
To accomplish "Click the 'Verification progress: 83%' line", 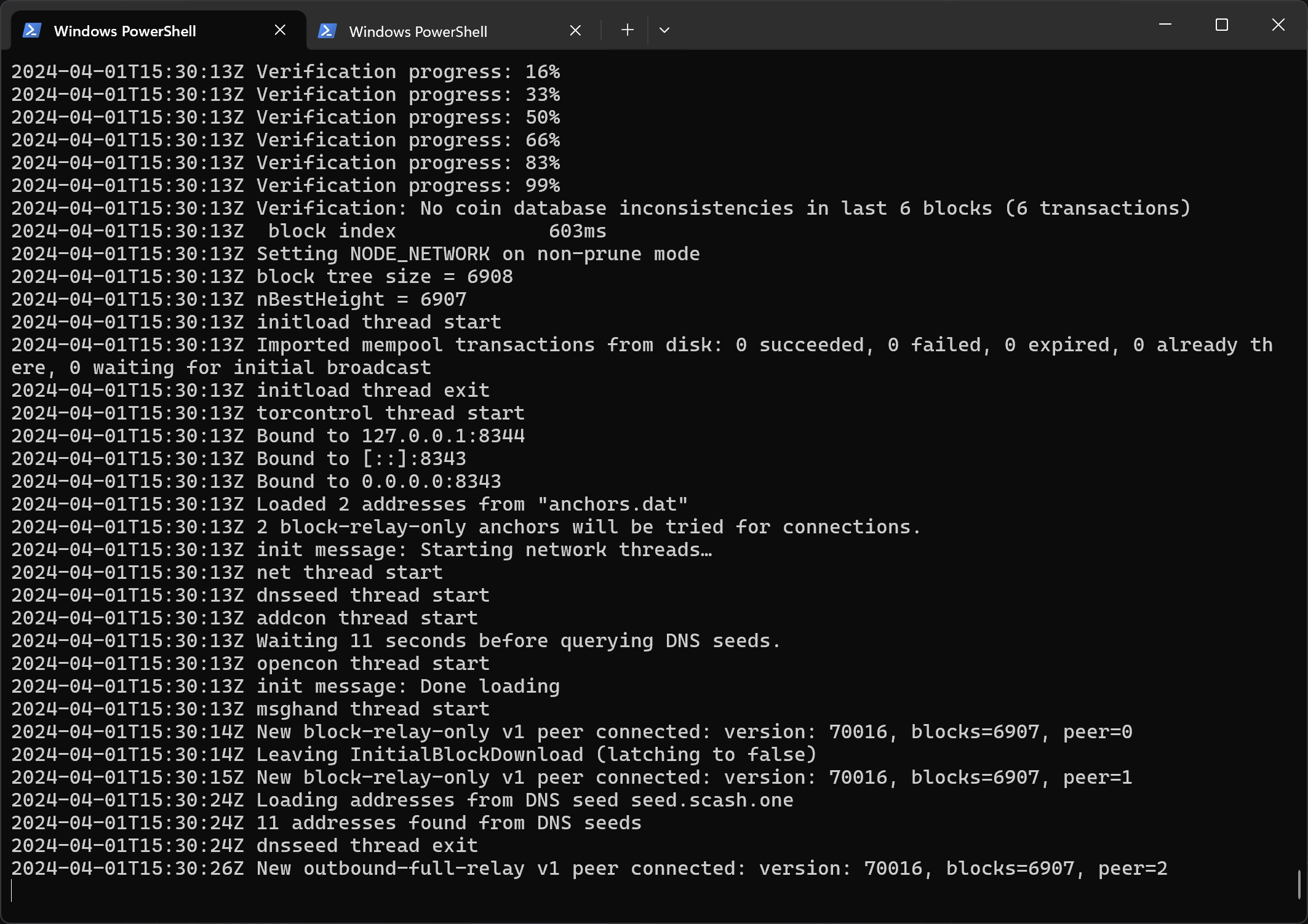I will 285,163.
